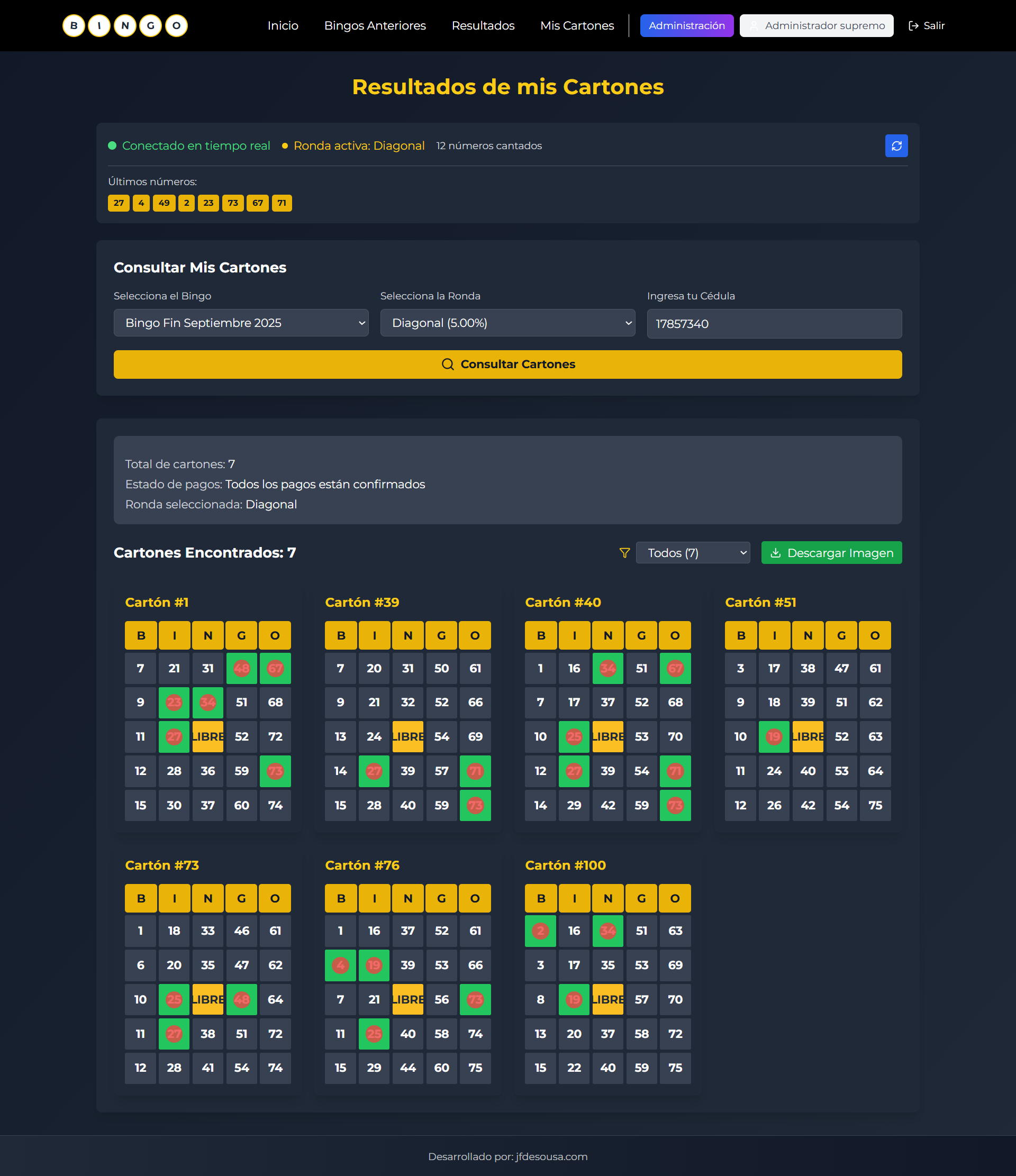Open the Selecciona el Bingo dropdown

[x=241, y=323]
